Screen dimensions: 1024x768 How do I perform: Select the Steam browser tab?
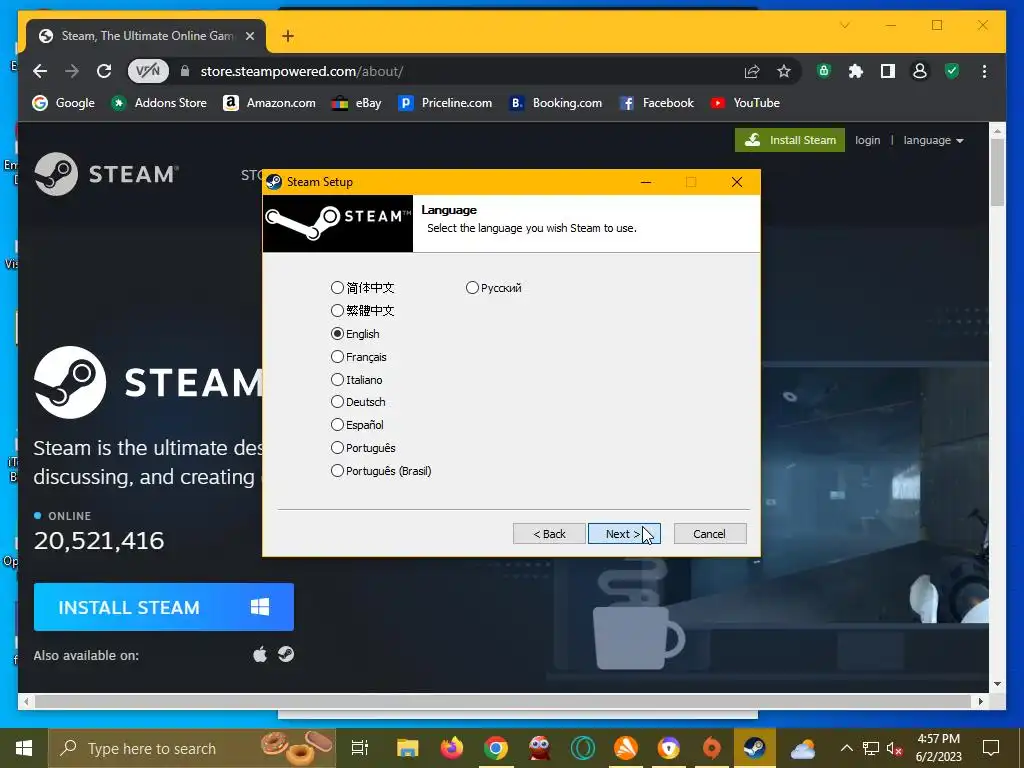[x=146, y=36]
